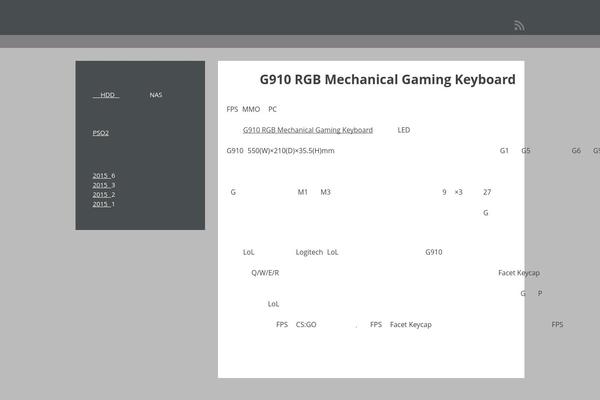Click the LED text
This screenshot has height=400, width=600.
point(404,130)
